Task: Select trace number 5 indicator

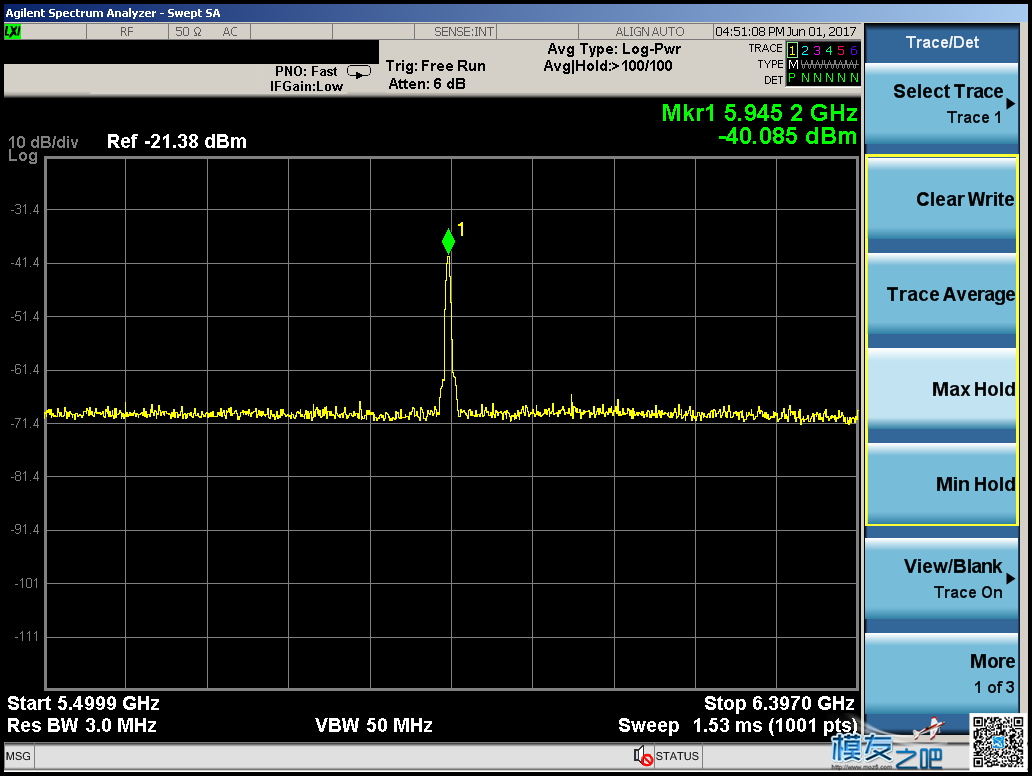Action: [x=841, y=50]
